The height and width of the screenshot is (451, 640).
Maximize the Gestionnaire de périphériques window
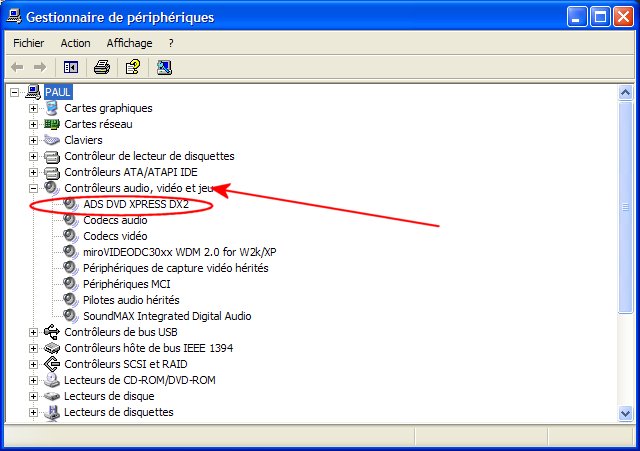tap(600, 17)
